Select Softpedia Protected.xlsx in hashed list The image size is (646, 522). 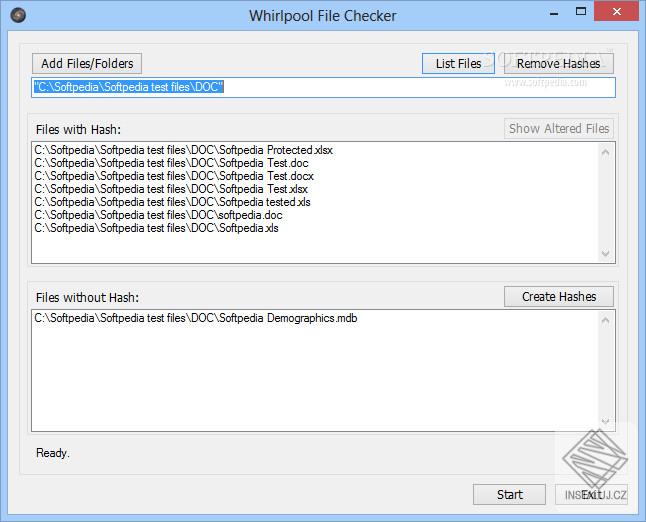pos(183,150)
